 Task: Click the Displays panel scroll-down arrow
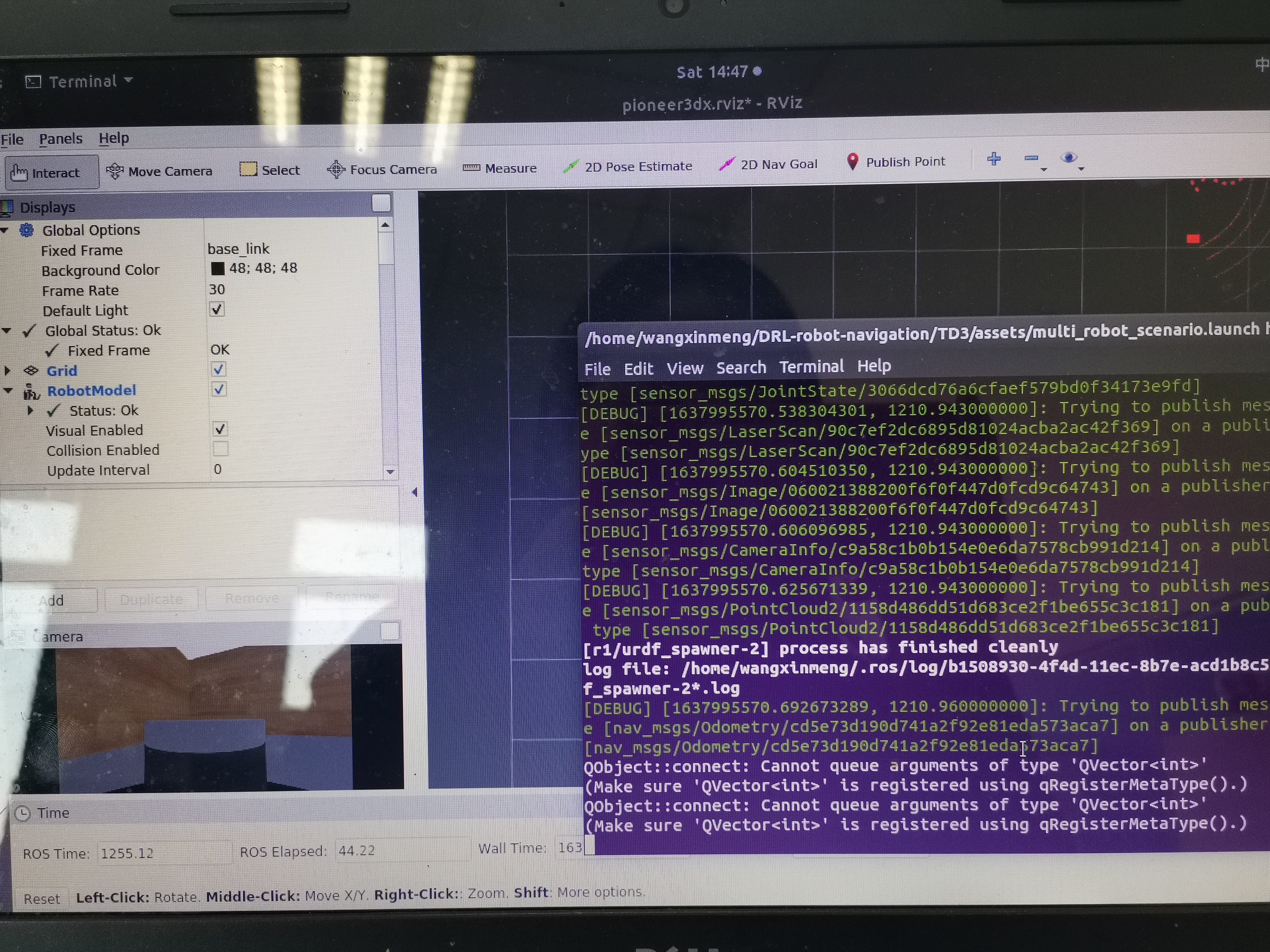coord(390,472)
